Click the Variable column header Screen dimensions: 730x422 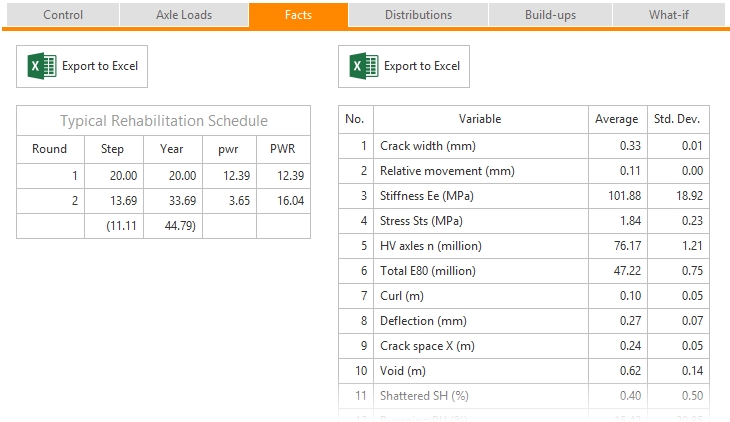pyautogui.click(x=480, y=119)
